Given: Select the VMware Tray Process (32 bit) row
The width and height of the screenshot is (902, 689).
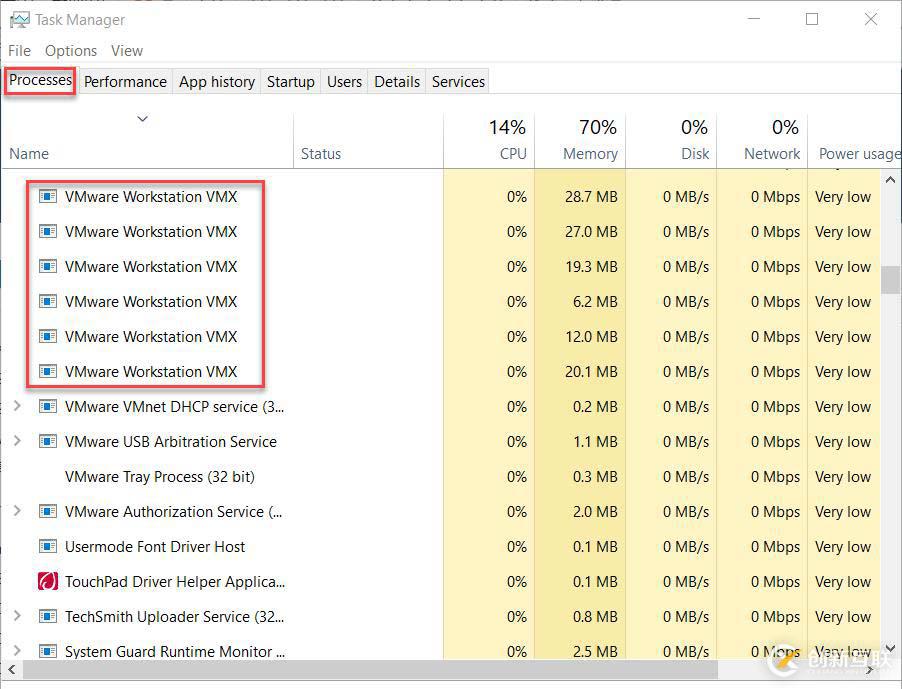Looking at the screenshot, I should [441, 477].
